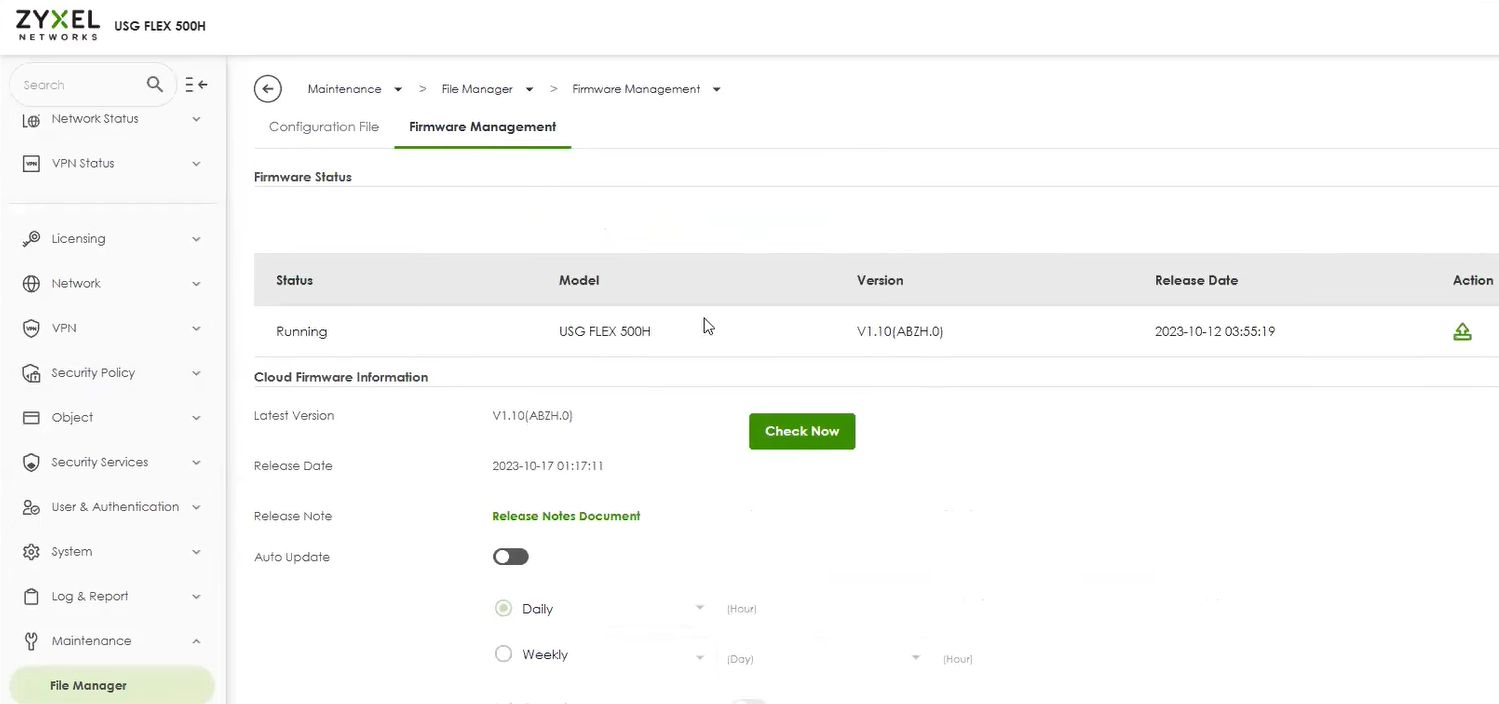The height and width of the screenshot is (704, 1499).
Task: Collapse the sidebar menu icon
Action: coord(196,85)
